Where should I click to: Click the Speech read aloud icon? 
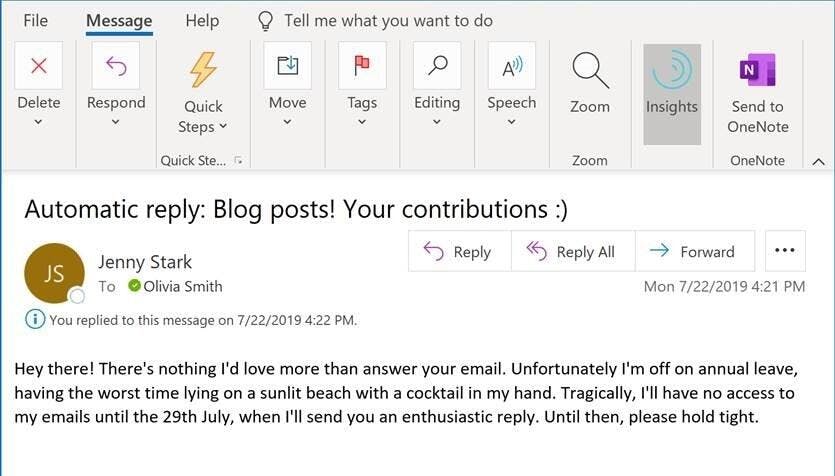point(512,66)
